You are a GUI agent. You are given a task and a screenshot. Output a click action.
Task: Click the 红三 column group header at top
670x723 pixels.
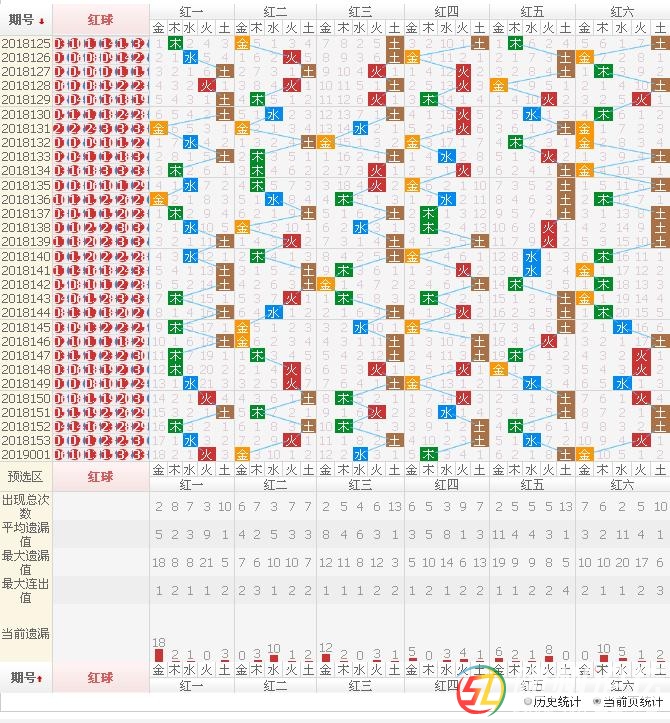[x=361, y=10]
